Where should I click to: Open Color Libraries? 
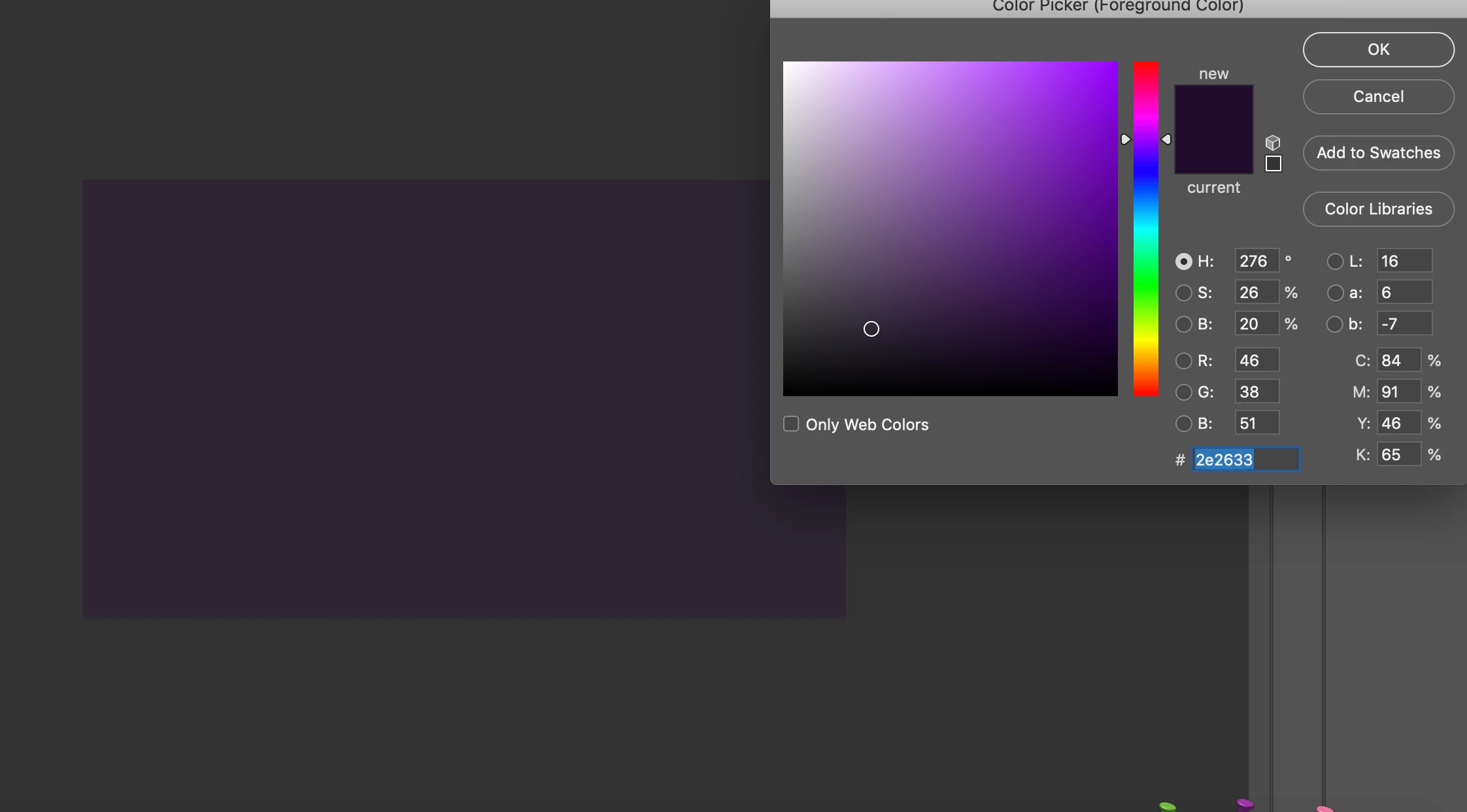(1378, 209)
